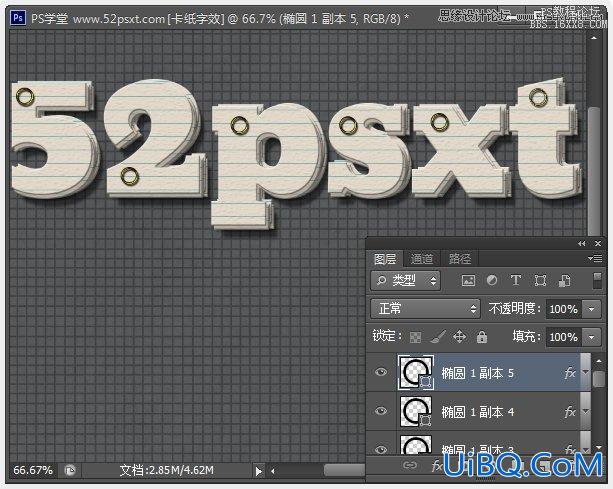Screen dimensions: 613x489
Task: Click the layers panel scrollbar thumb
Action: point(599,378)
